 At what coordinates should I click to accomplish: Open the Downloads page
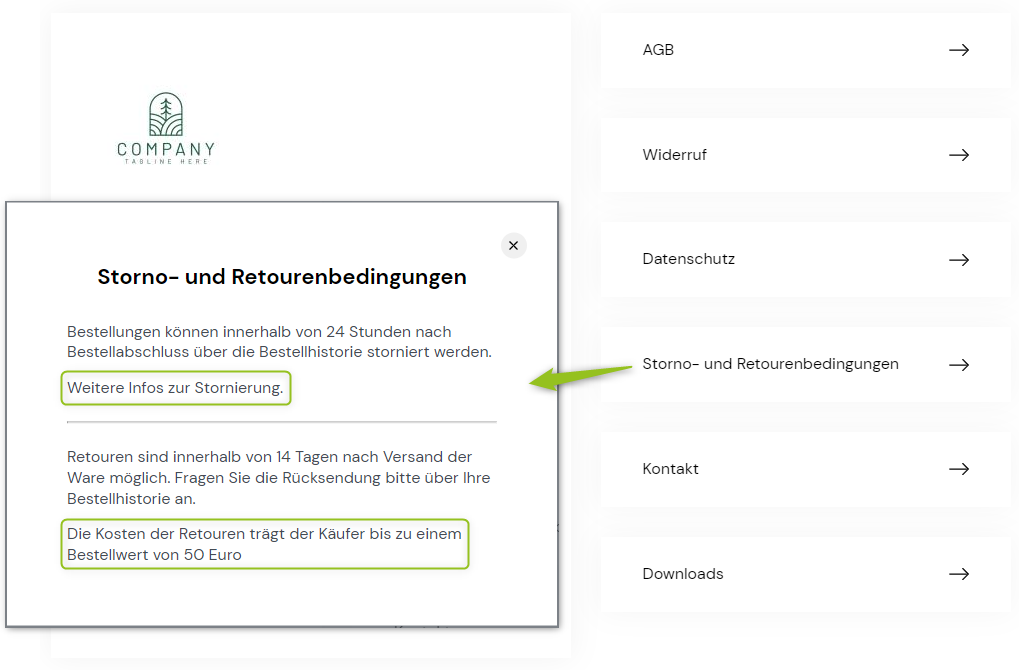806,574
